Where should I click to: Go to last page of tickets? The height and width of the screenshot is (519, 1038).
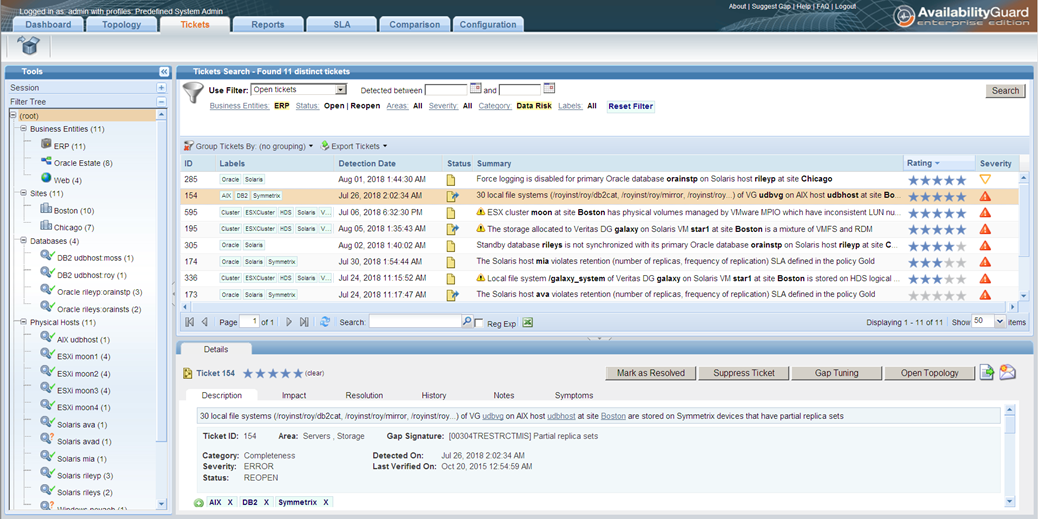click(304, 322)
